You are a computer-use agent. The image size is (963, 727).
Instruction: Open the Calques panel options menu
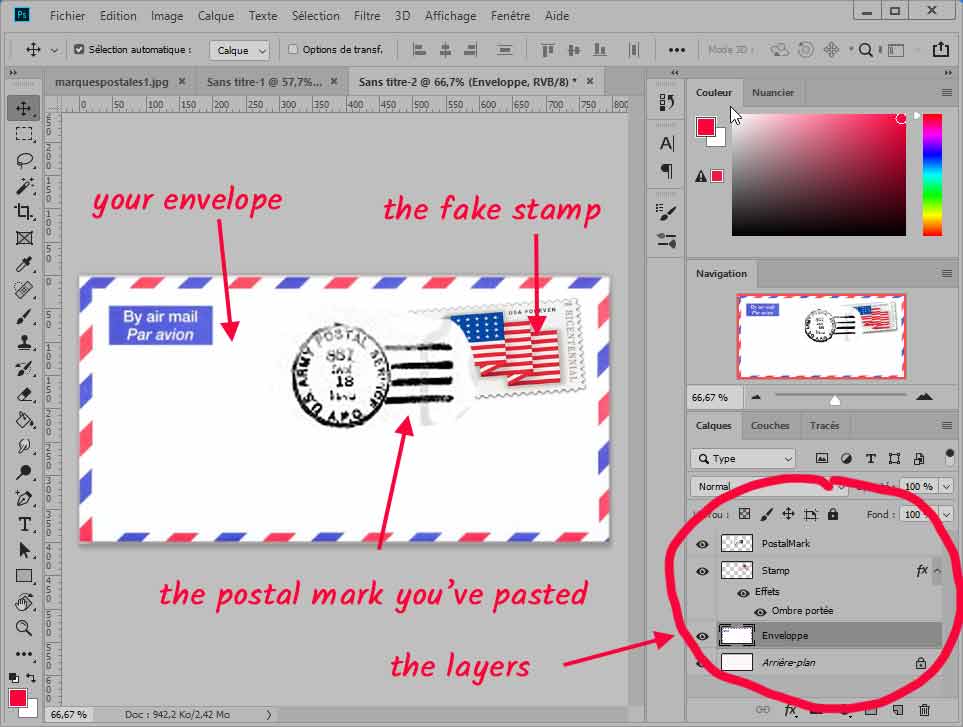click(946, 426)
